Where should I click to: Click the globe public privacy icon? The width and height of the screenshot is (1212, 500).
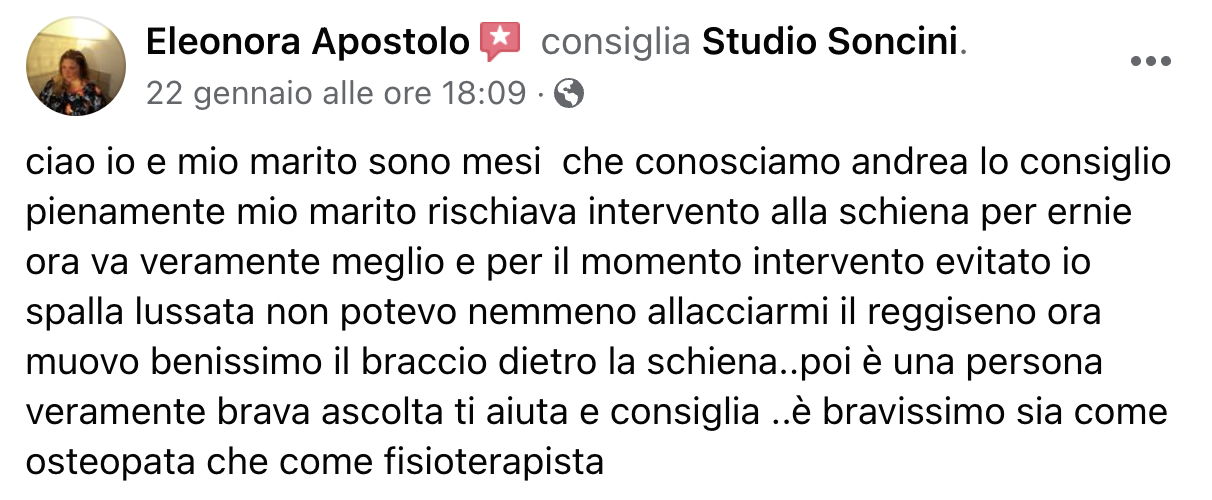pyautogui.click(x=569, y=94)
